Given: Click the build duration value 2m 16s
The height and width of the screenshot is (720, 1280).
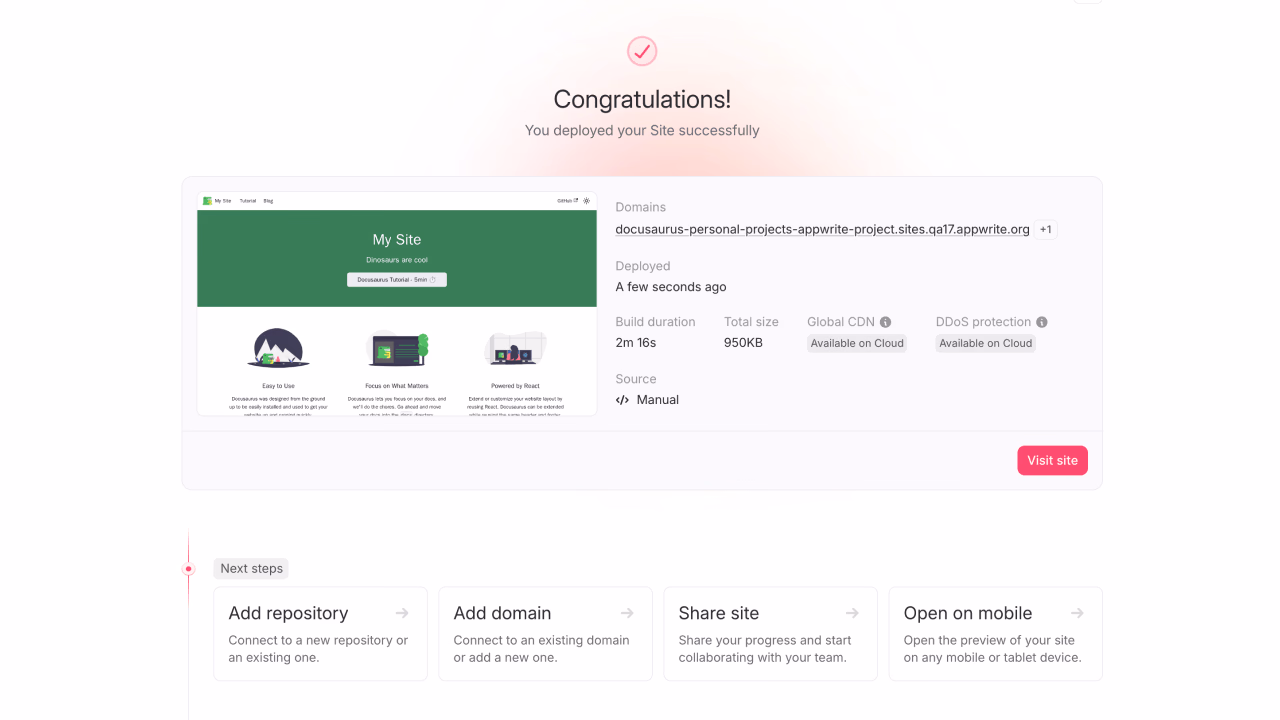Looking at the screenshot, I should click(636, 342).
